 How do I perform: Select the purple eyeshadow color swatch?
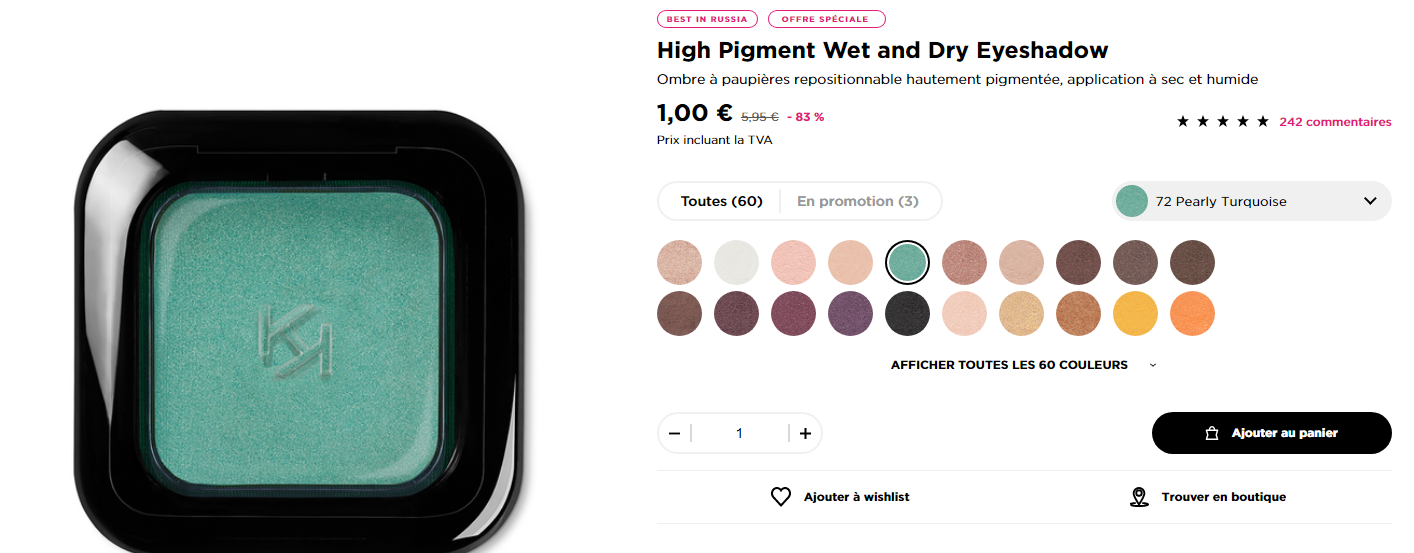pos(850,314)
